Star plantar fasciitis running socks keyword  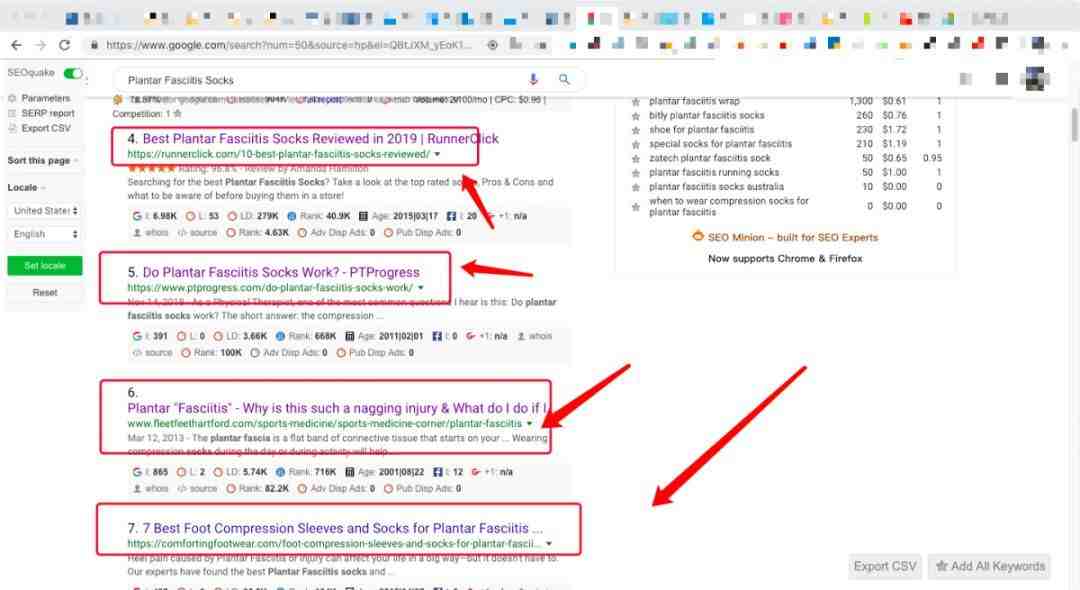point(636,173)
